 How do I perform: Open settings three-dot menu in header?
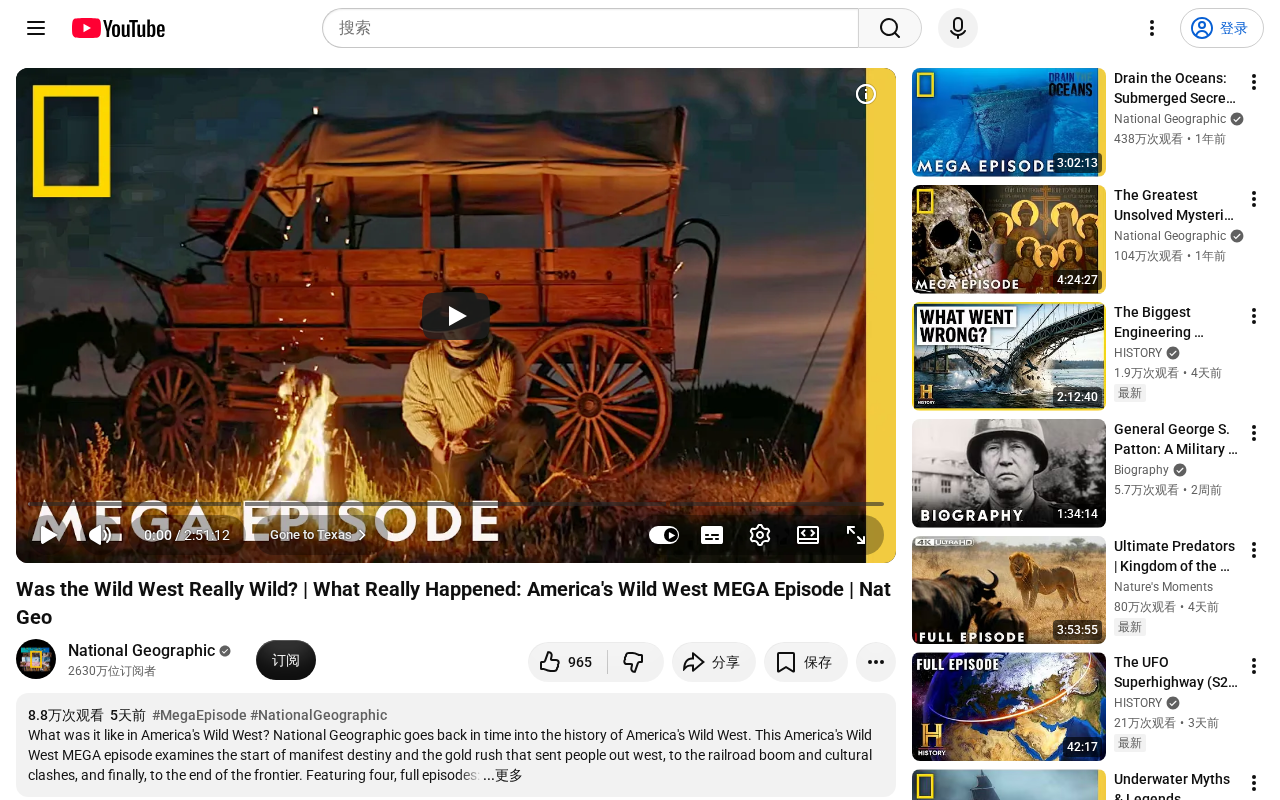[x=1152, y=28]
